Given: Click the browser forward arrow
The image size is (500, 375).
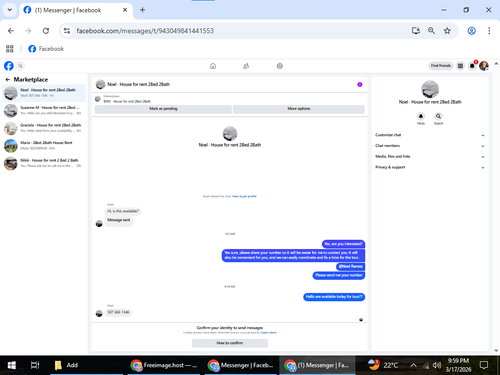Looking at the screenshot, I should pos(28,31).
